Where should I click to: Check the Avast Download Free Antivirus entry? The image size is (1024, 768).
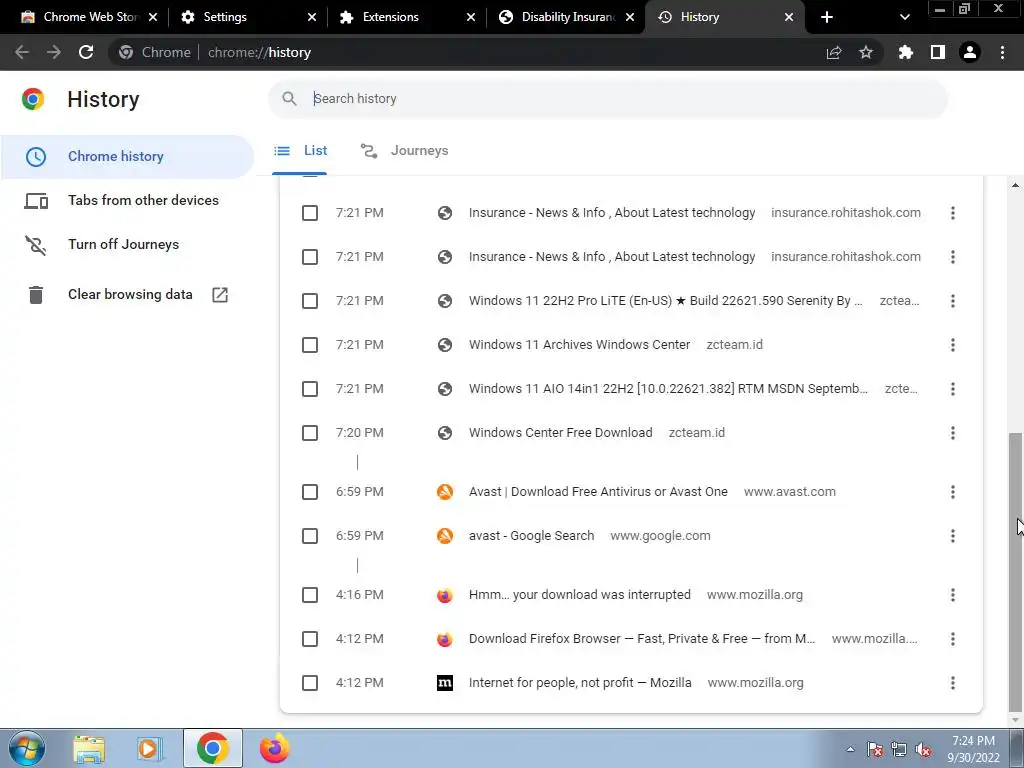310,492
